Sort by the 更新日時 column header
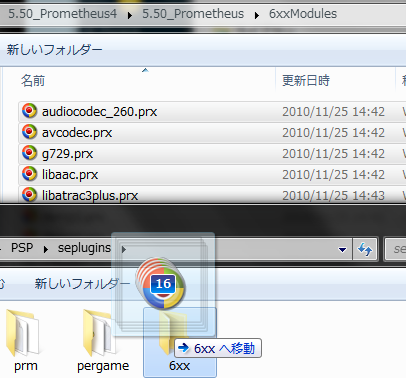This screenshot has height=378, width=406. (x=306, y=80)
